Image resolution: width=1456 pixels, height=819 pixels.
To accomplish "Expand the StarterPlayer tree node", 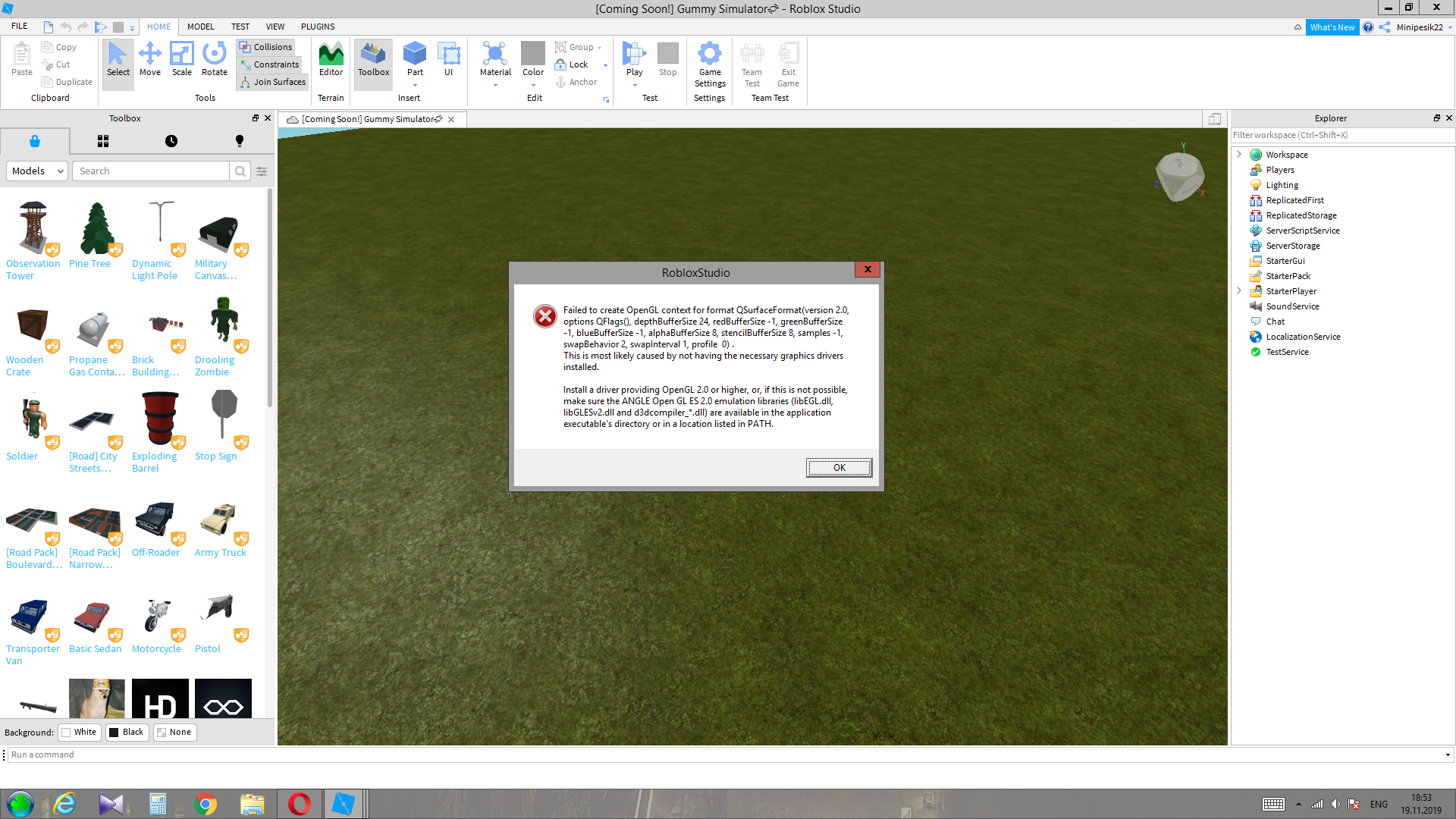I will click(1239, 291).
